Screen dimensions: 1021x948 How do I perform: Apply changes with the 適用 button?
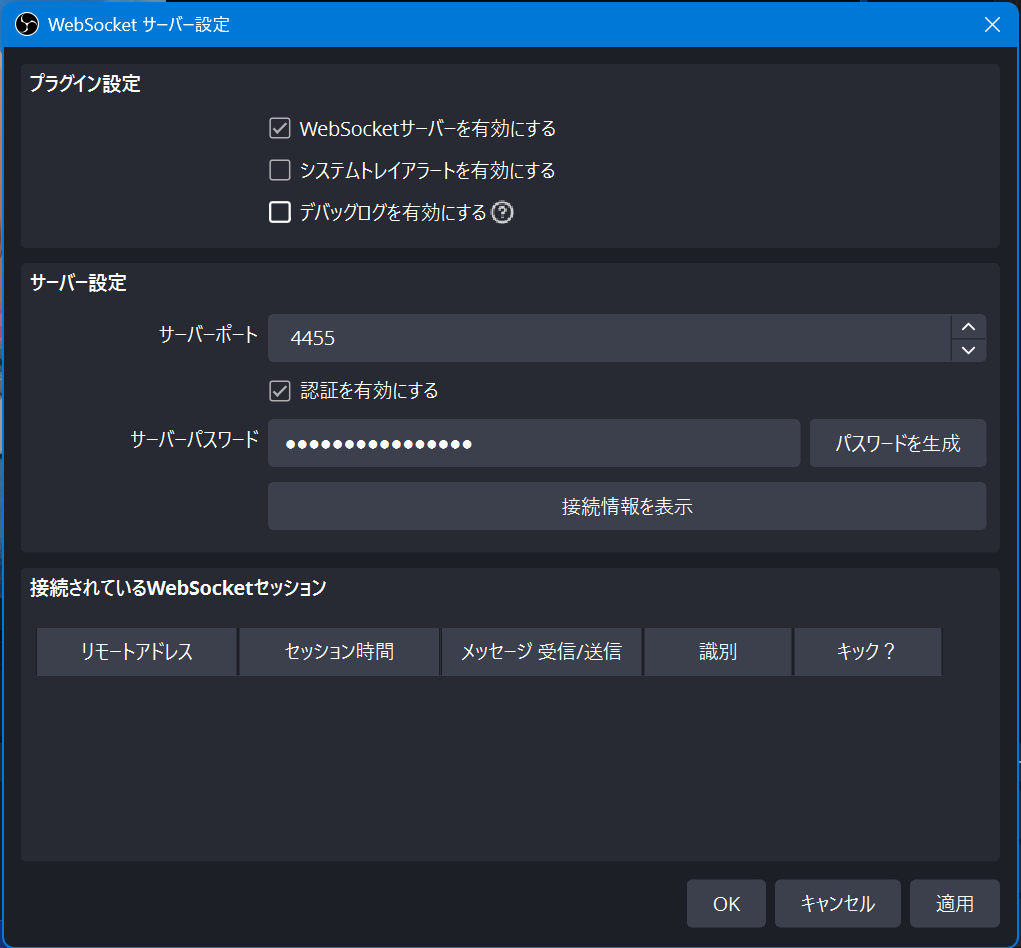(954, 904)
